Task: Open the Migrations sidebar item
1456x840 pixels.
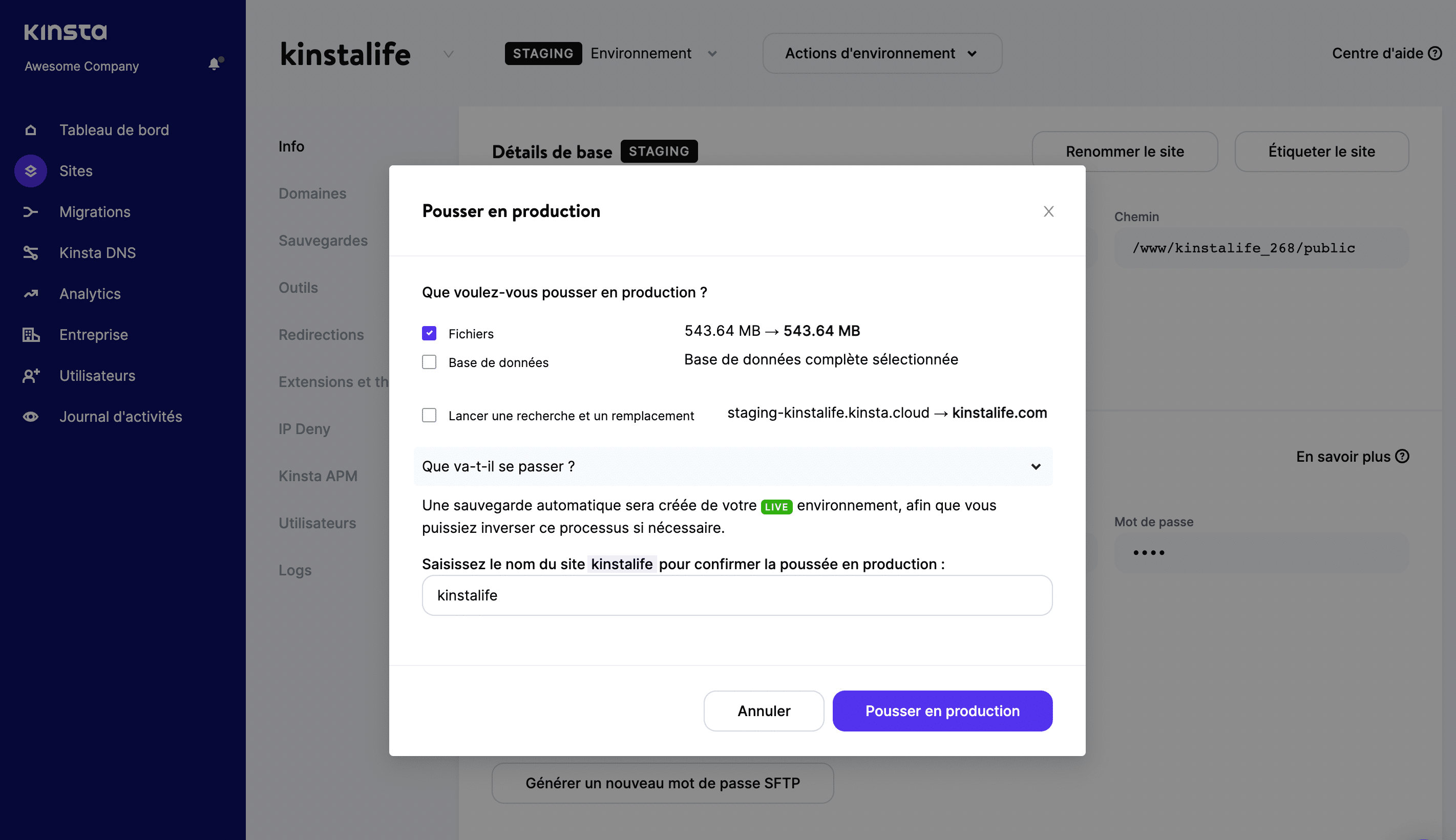Action: point(95,212)
